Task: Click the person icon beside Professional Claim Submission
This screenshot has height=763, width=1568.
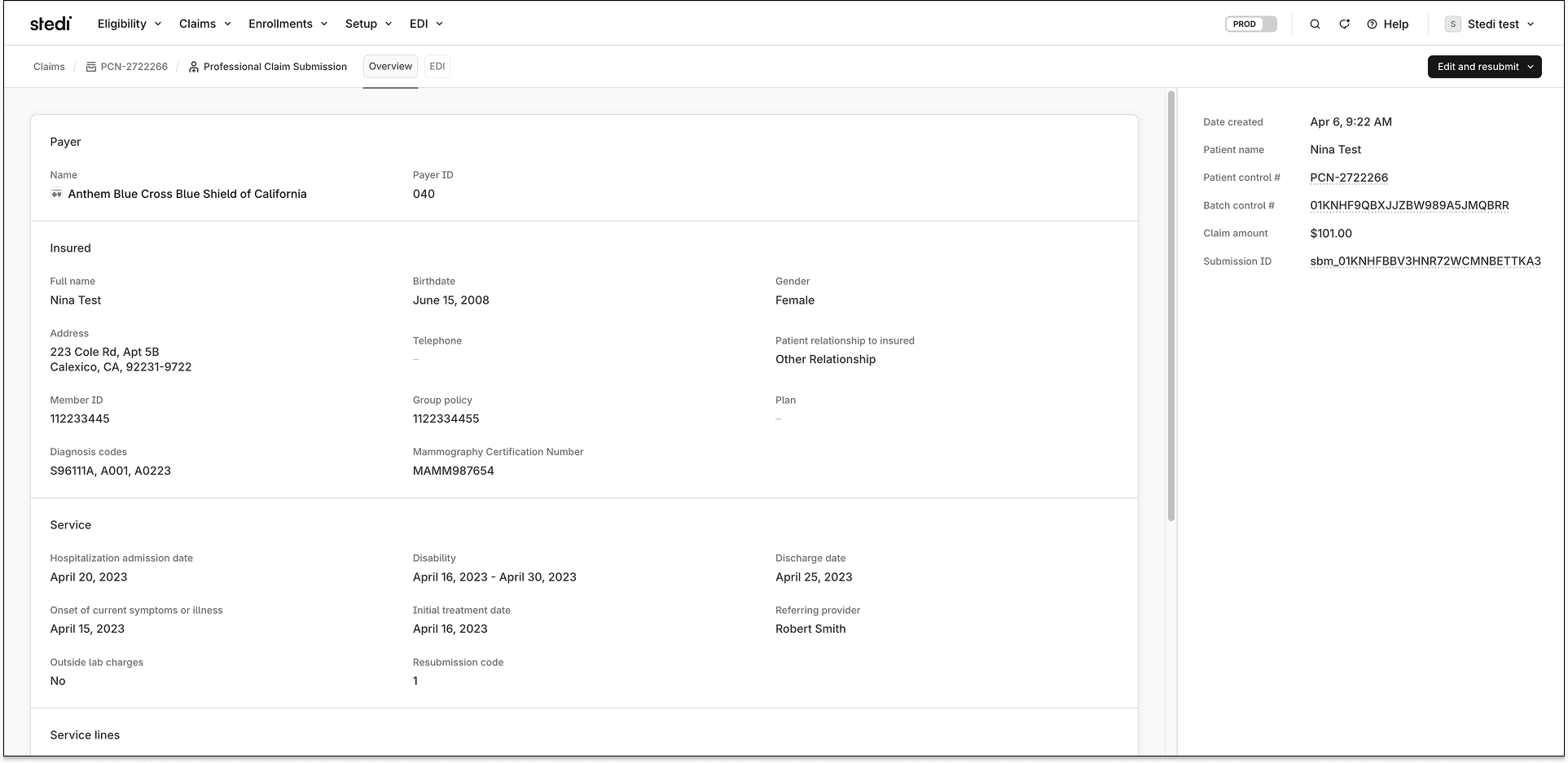Action: [192, 66]
